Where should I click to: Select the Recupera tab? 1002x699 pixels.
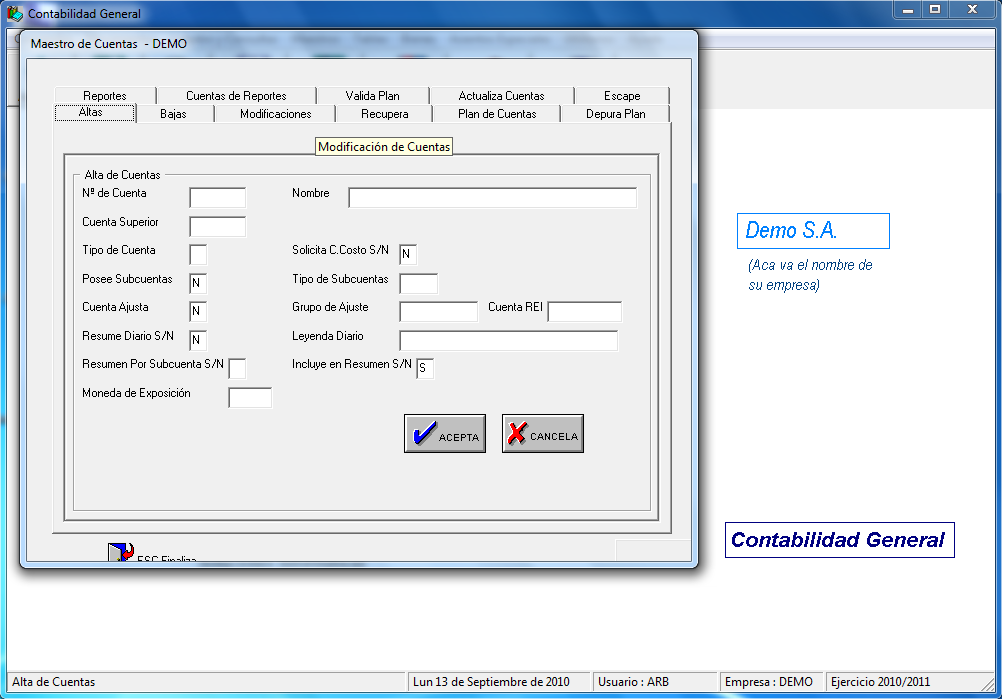384,114
